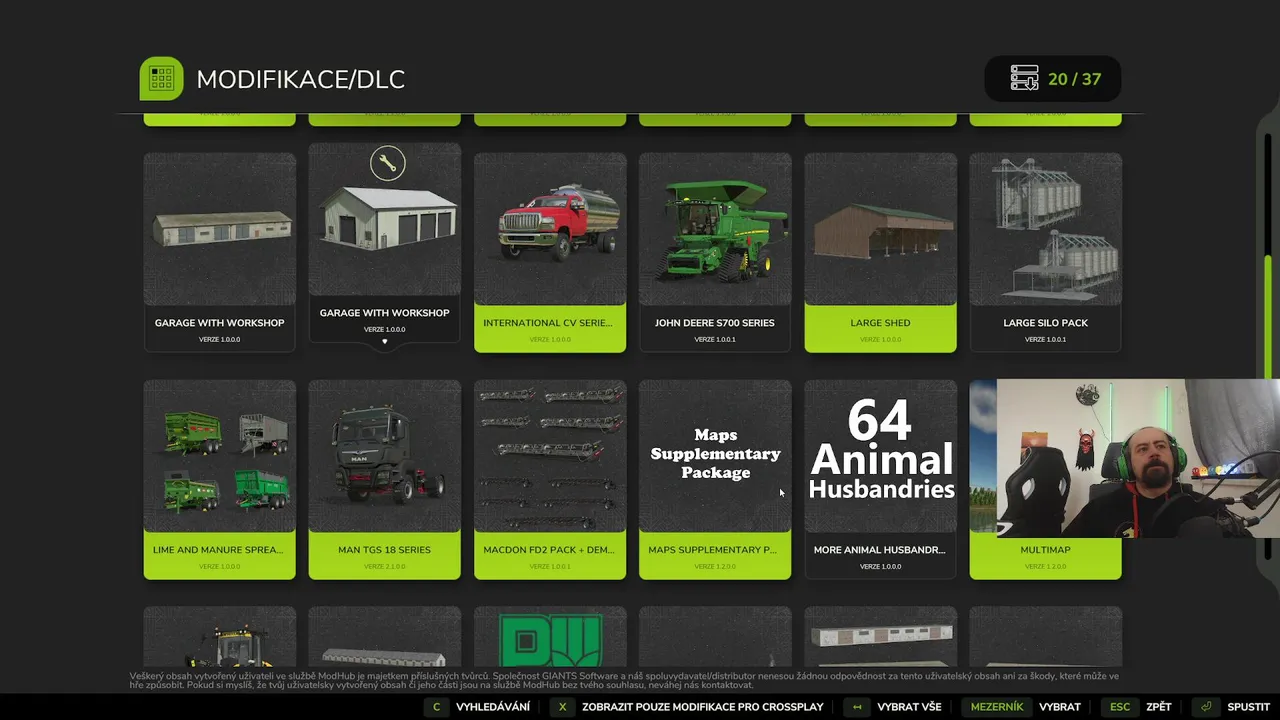Toggle highlighted Garage With Workshop card
Image resolution: width=1280 pixels, height=720 pixels.
[x=384, y=246]
